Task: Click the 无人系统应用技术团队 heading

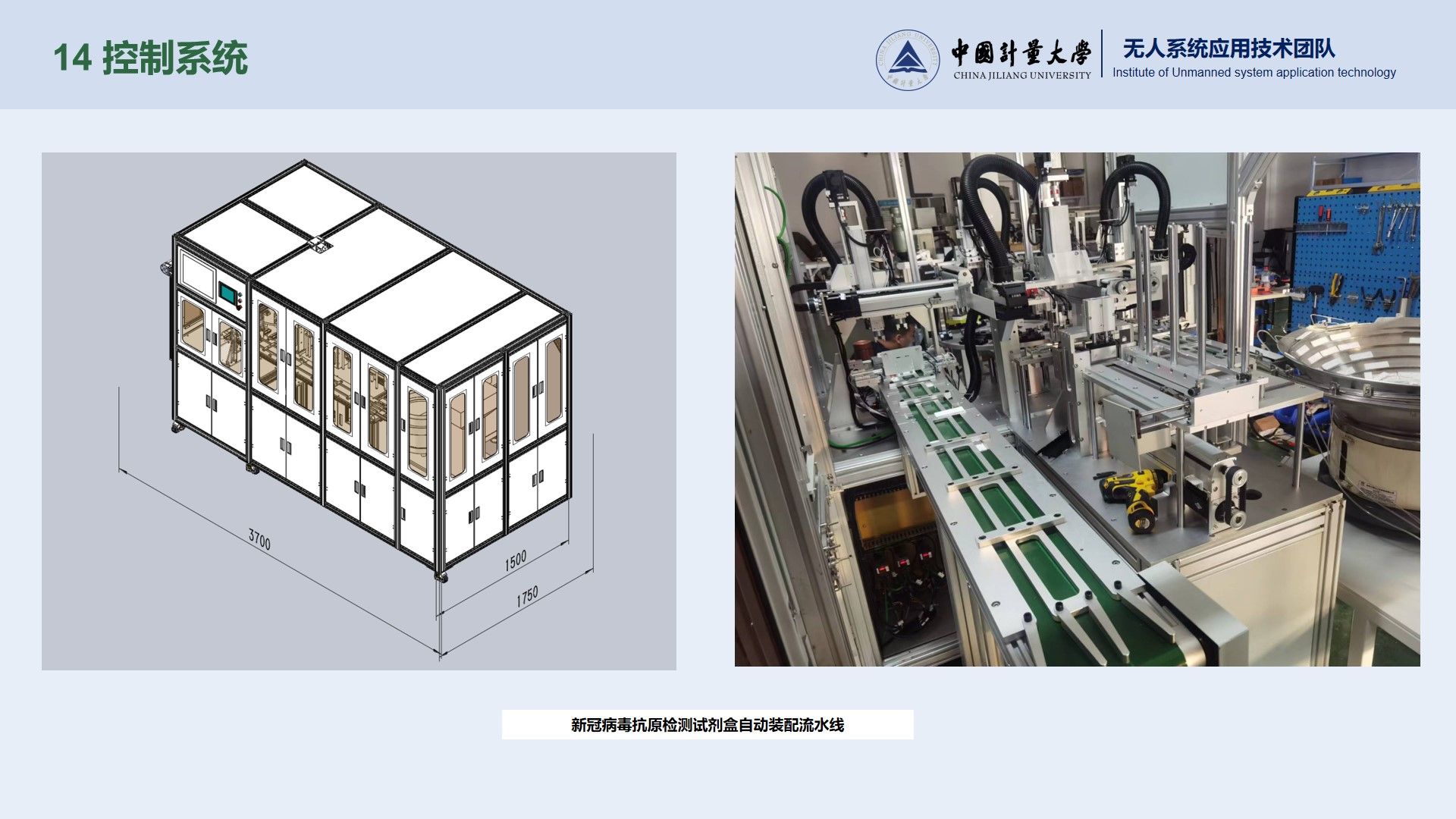Action: (x=1228, y=49)
